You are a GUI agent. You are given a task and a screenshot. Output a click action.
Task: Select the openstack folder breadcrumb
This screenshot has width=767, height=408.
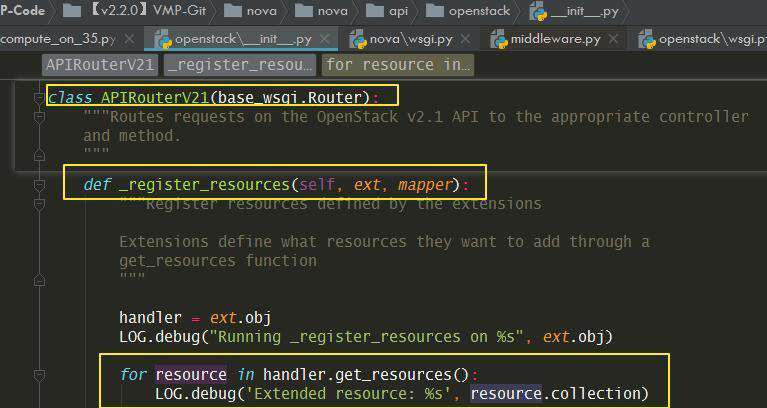469,11
